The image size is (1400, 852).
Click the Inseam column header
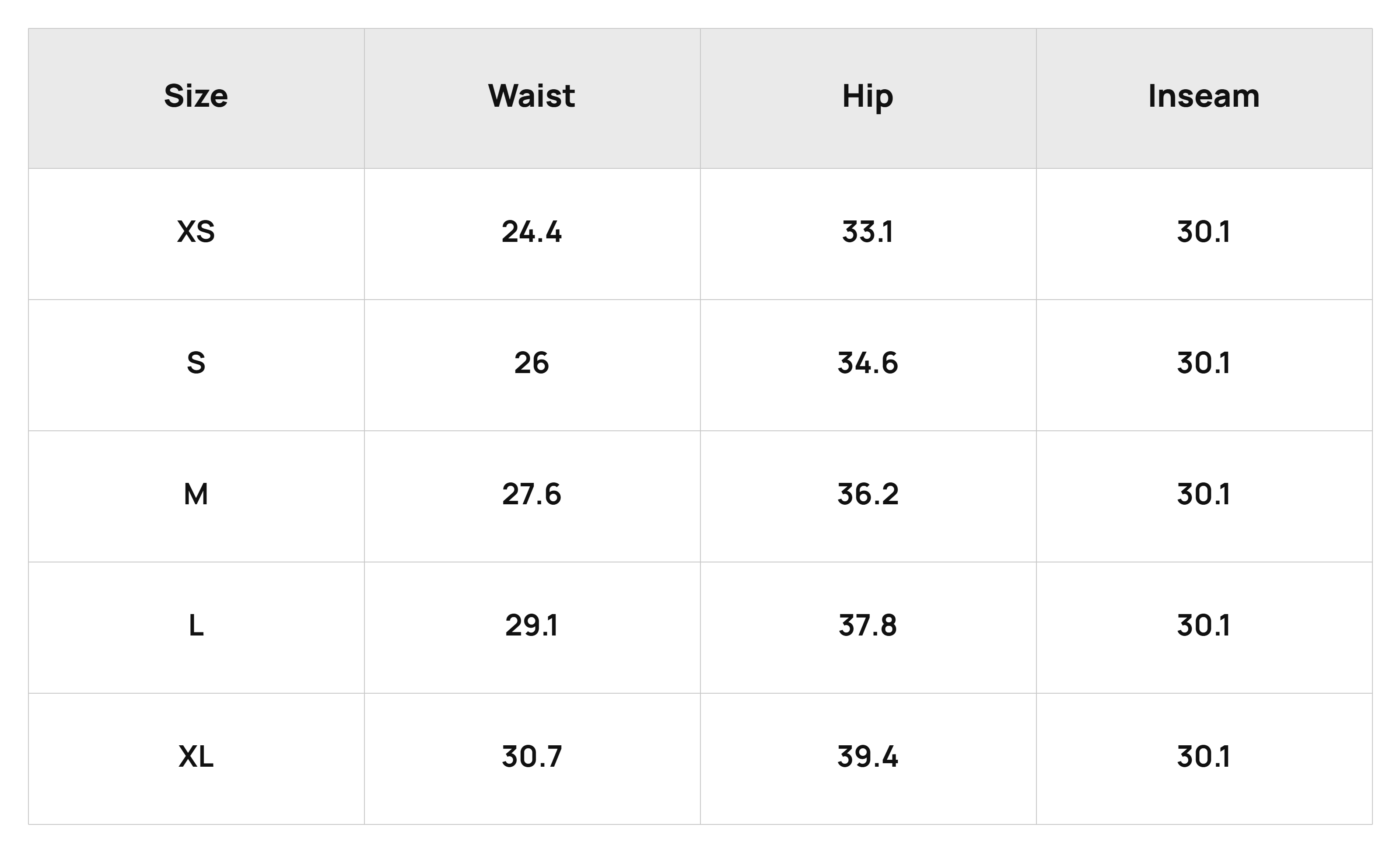point(1204,96)
